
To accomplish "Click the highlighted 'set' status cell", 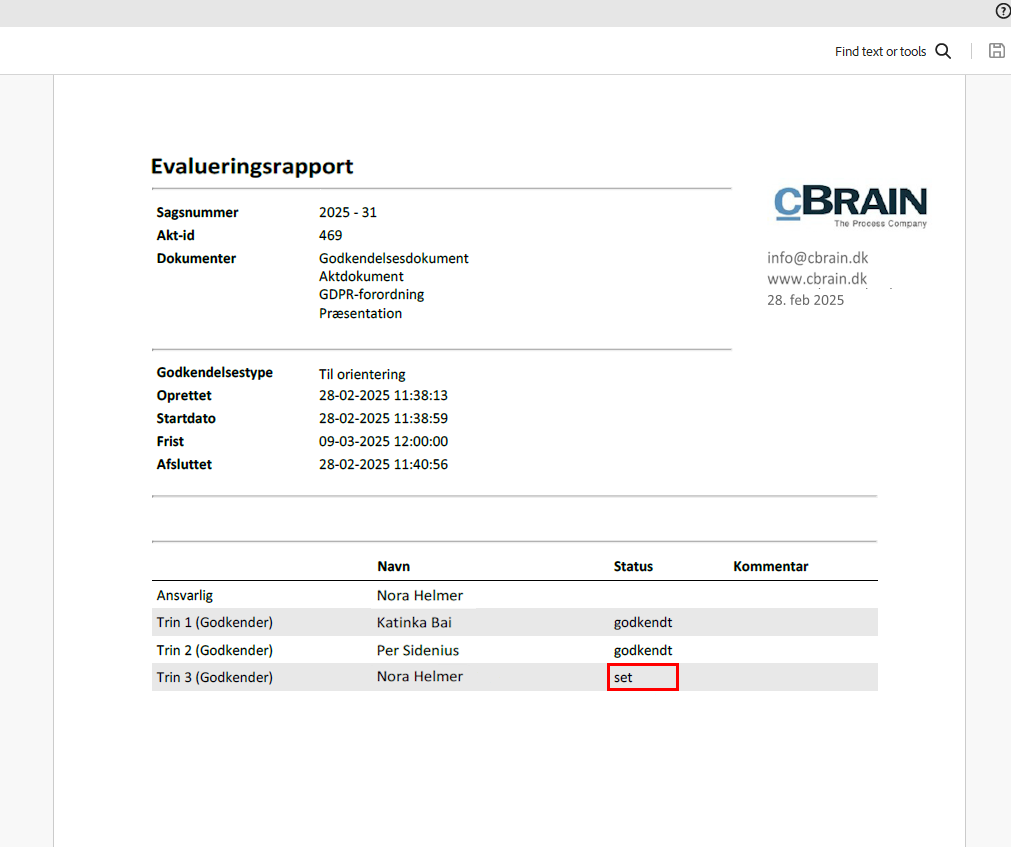I will 642,677.
